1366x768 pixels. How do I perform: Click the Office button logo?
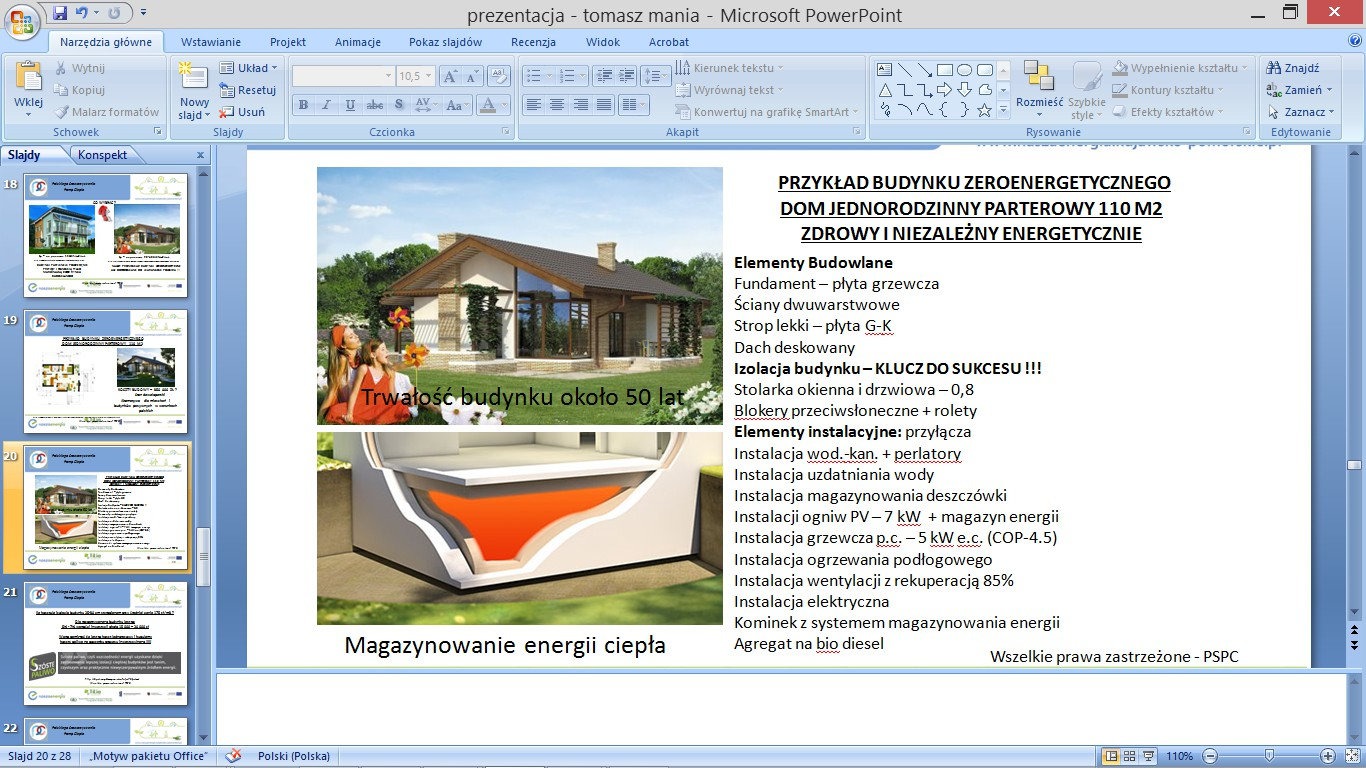24,21
